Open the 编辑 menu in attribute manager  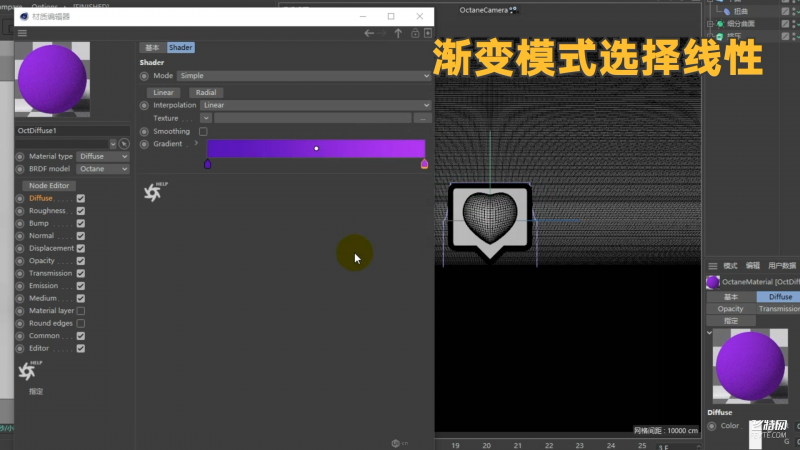pos(753,266)
